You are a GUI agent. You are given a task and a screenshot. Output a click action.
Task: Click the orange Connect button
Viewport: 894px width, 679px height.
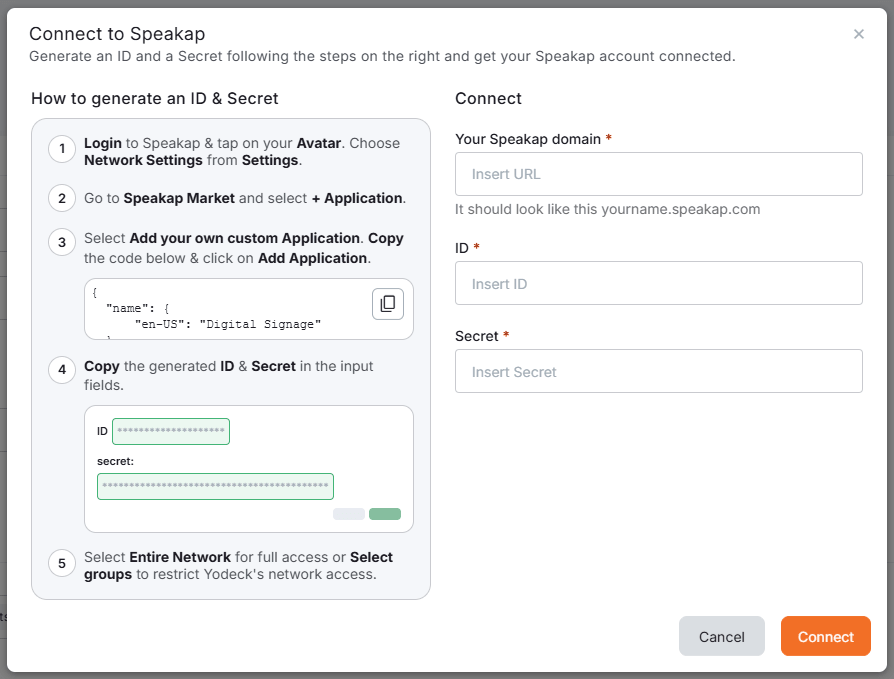[x=826, y=636]
